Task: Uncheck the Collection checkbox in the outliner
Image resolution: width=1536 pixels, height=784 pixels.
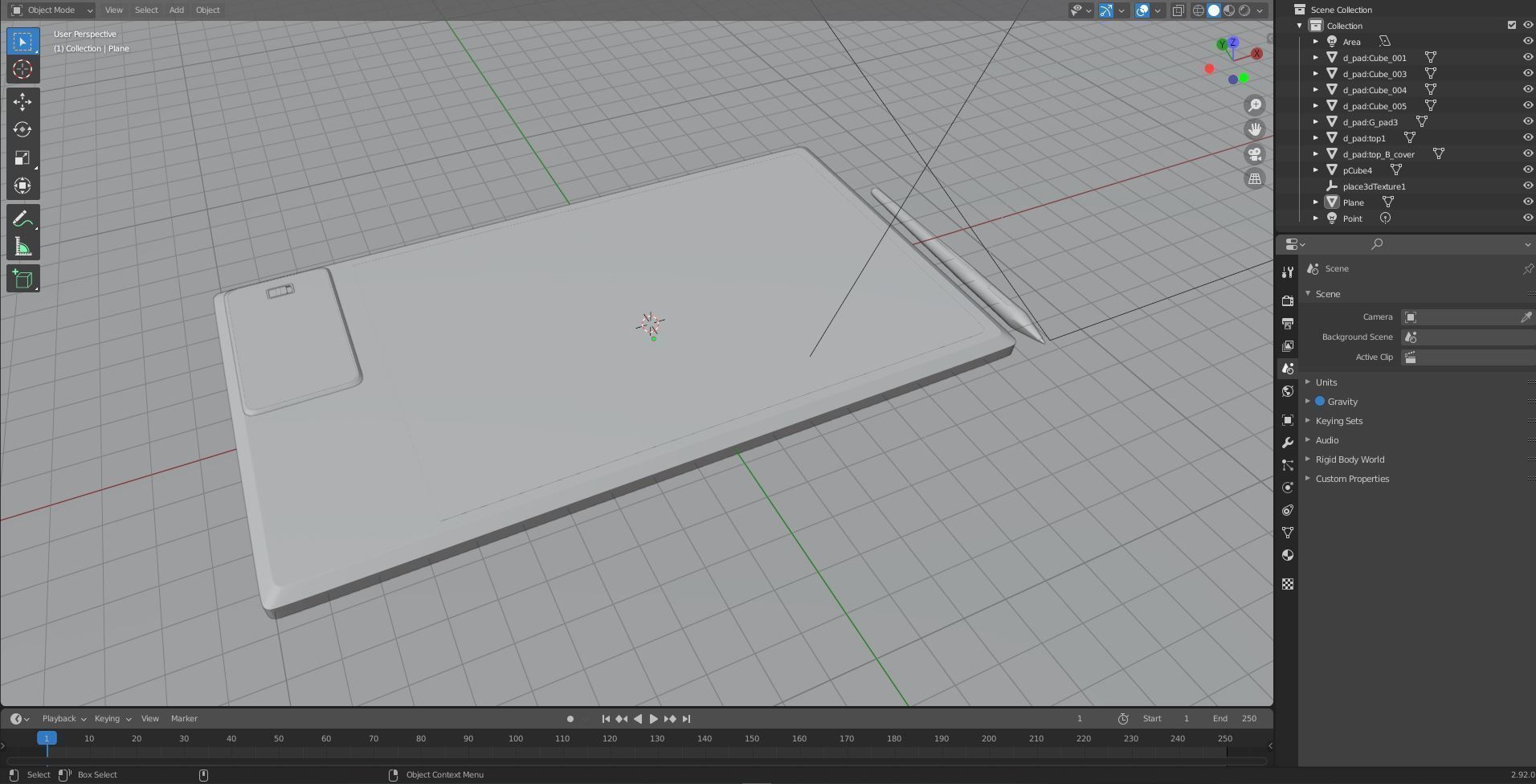Action: point(1511,25)
